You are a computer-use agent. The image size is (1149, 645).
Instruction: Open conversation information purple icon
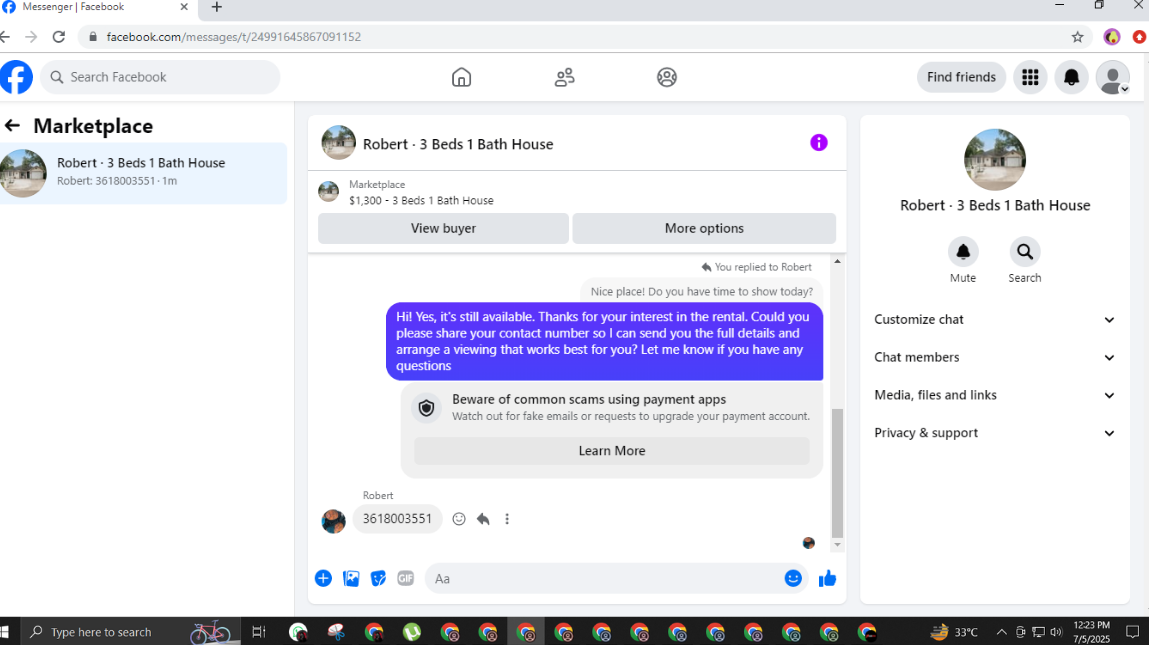click(819, 143)
